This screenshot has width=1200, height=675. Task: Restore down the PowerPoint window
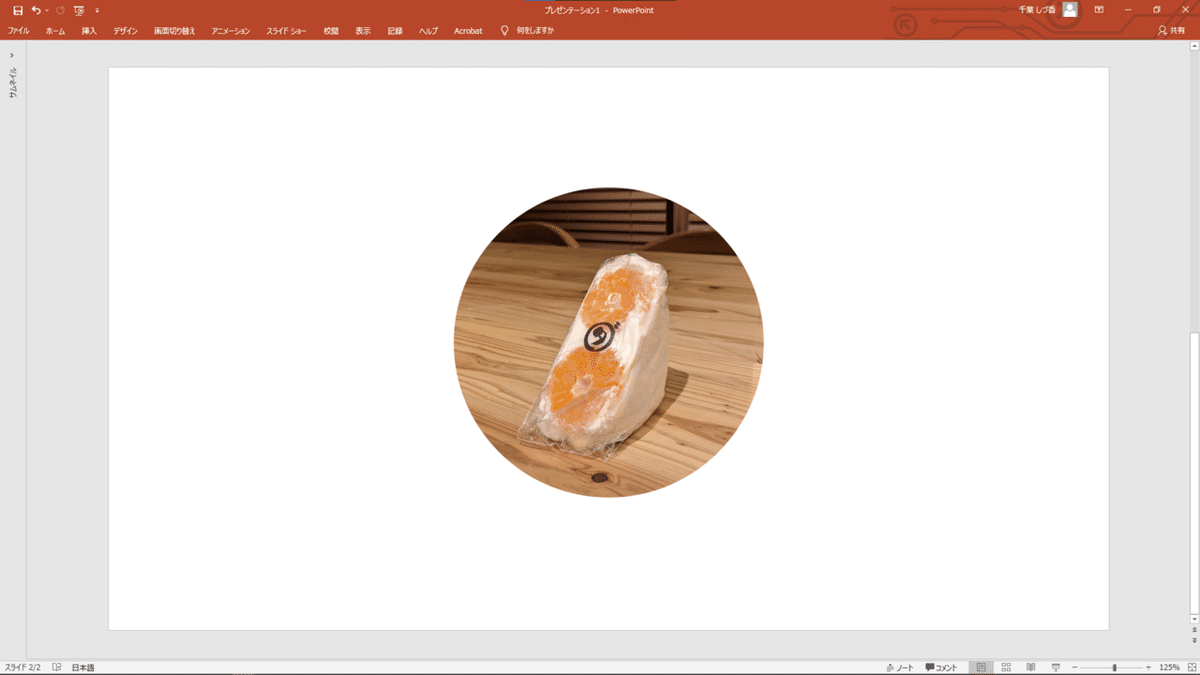[x=1156, y=9]
